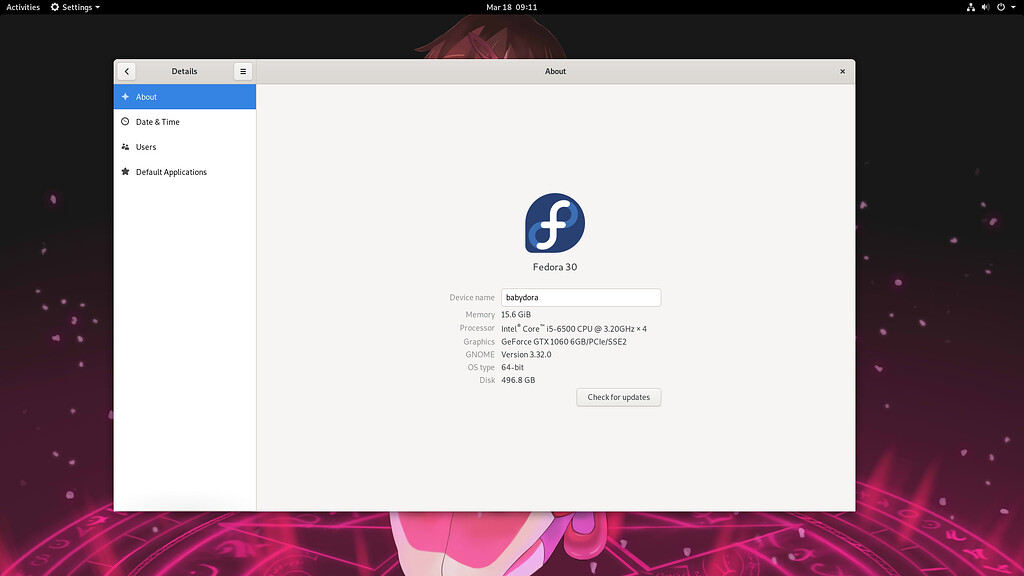This screenshot has width=1024, height=576.
Task: Click the Date & Time clock icon
Action: (x=124, y=121)
